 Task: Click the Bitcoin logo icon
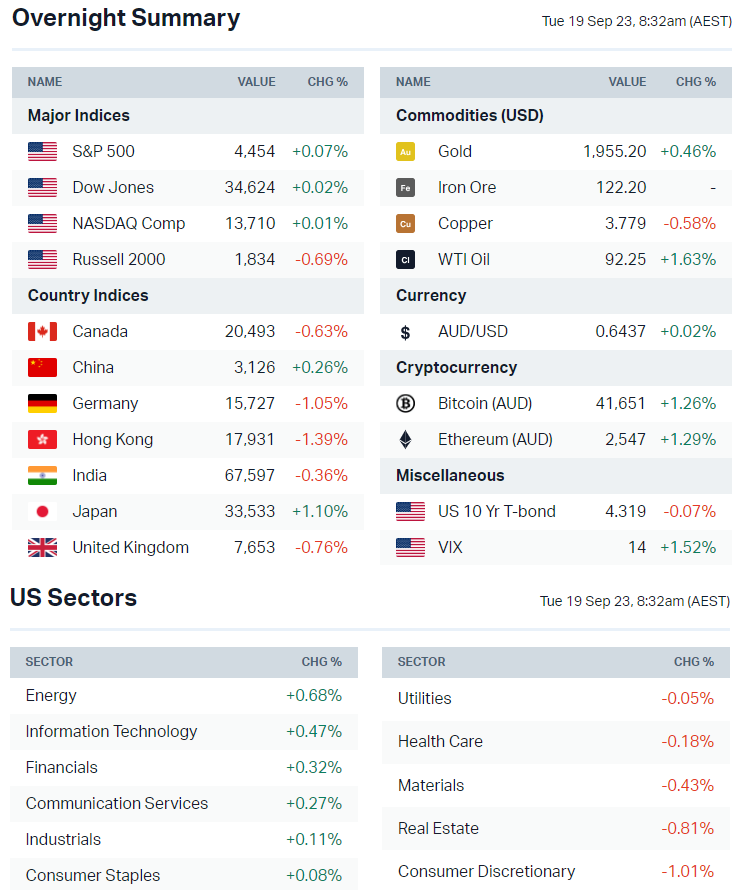[x=405, y=404]
